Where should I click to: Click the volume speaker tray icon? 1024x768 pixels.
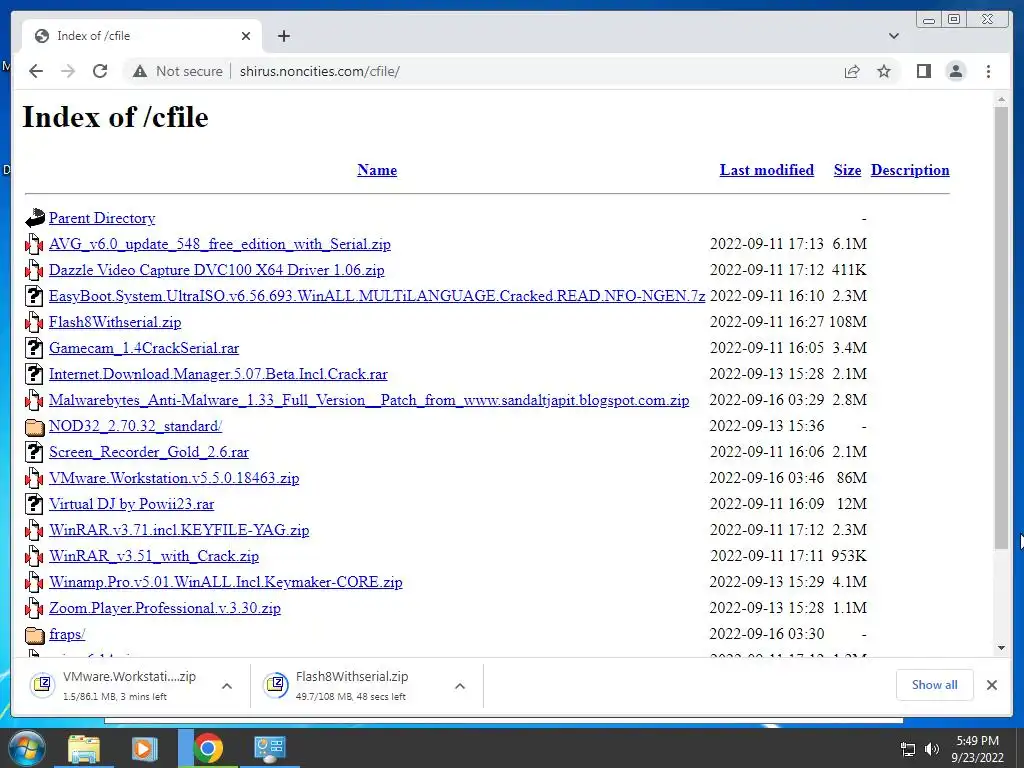931,748
